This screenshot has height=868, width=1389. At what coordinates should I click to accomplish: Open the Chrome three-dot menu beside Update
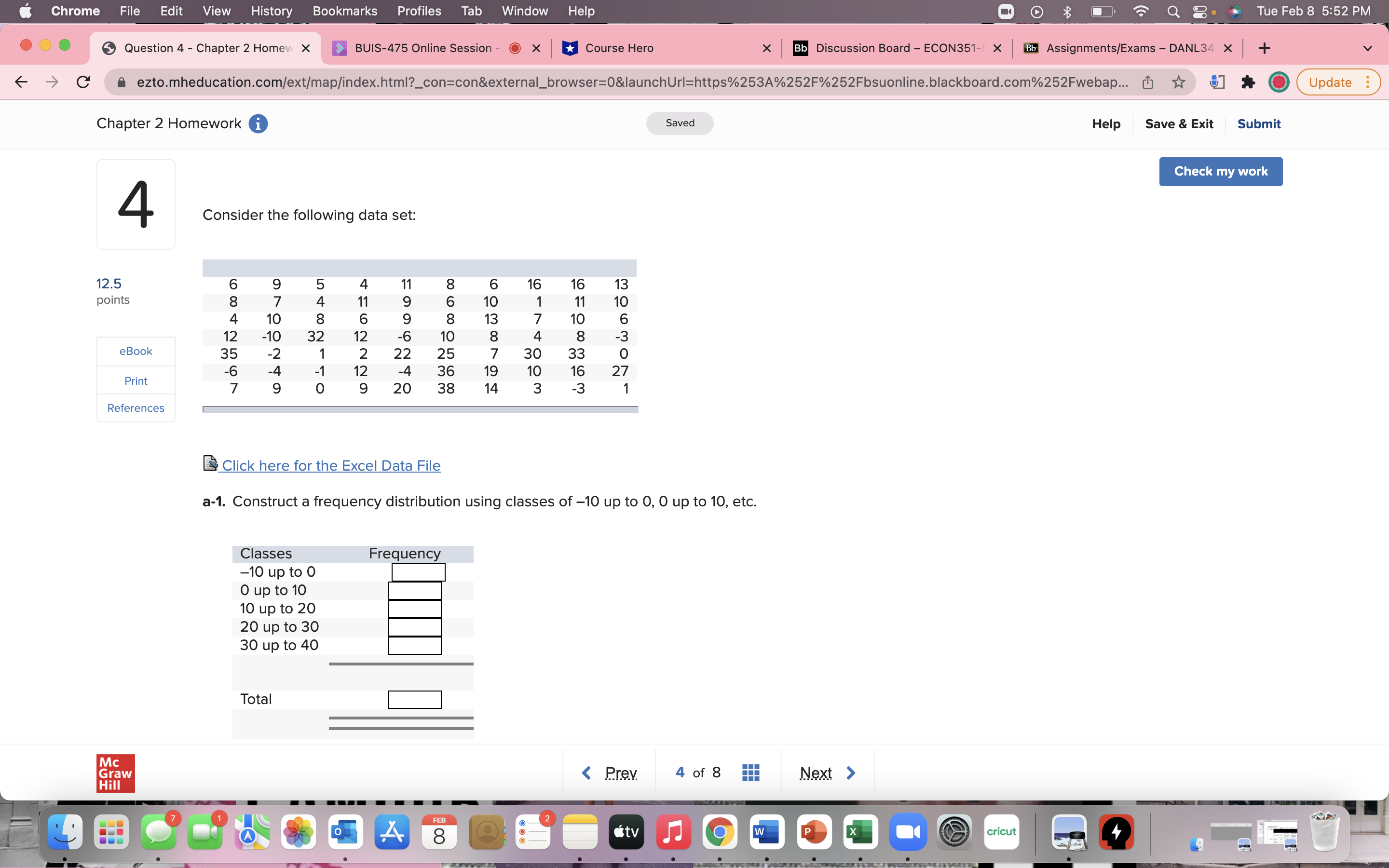click(1368, 82)
